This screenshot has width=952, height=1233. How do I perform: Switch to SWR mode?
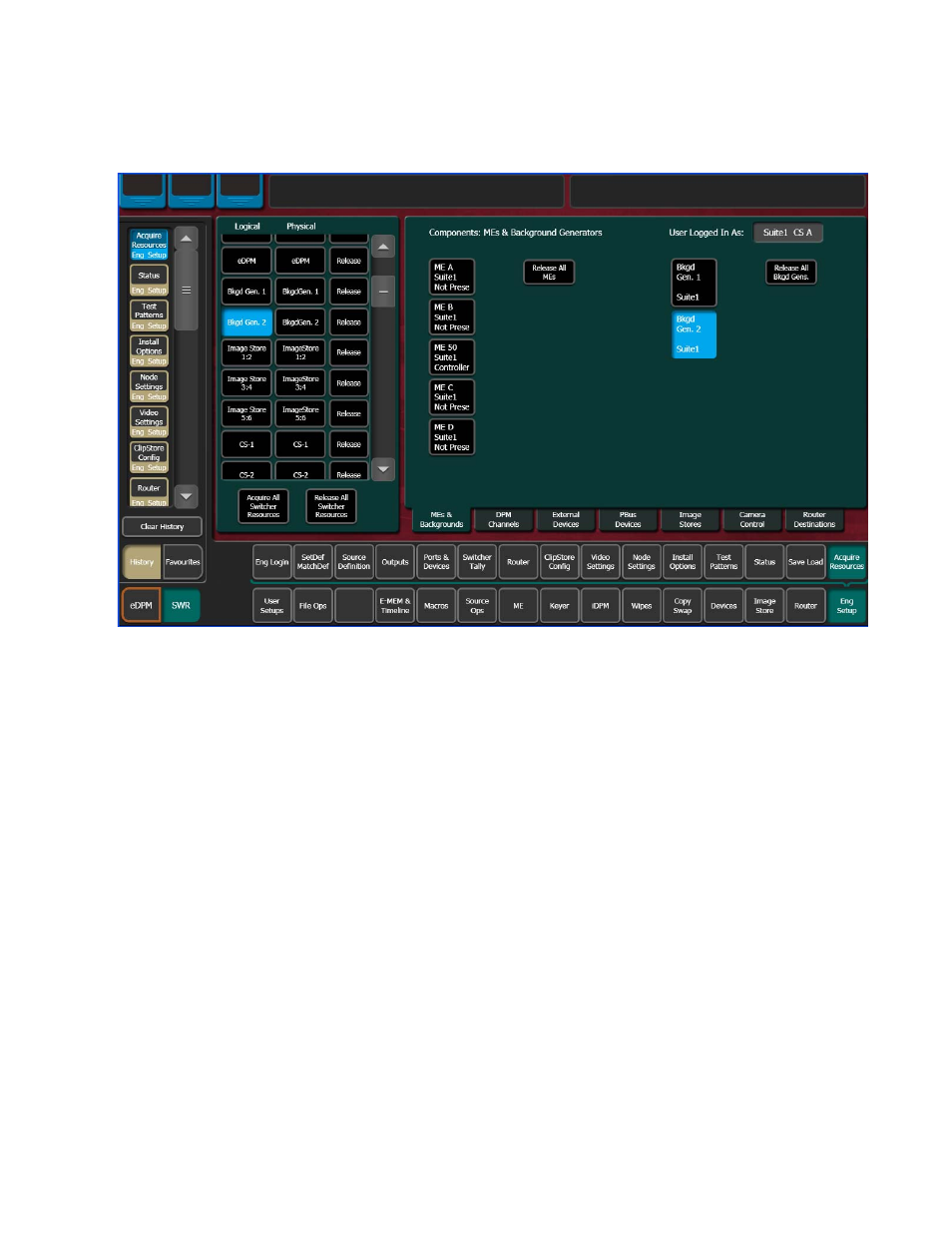pos(181,606)
